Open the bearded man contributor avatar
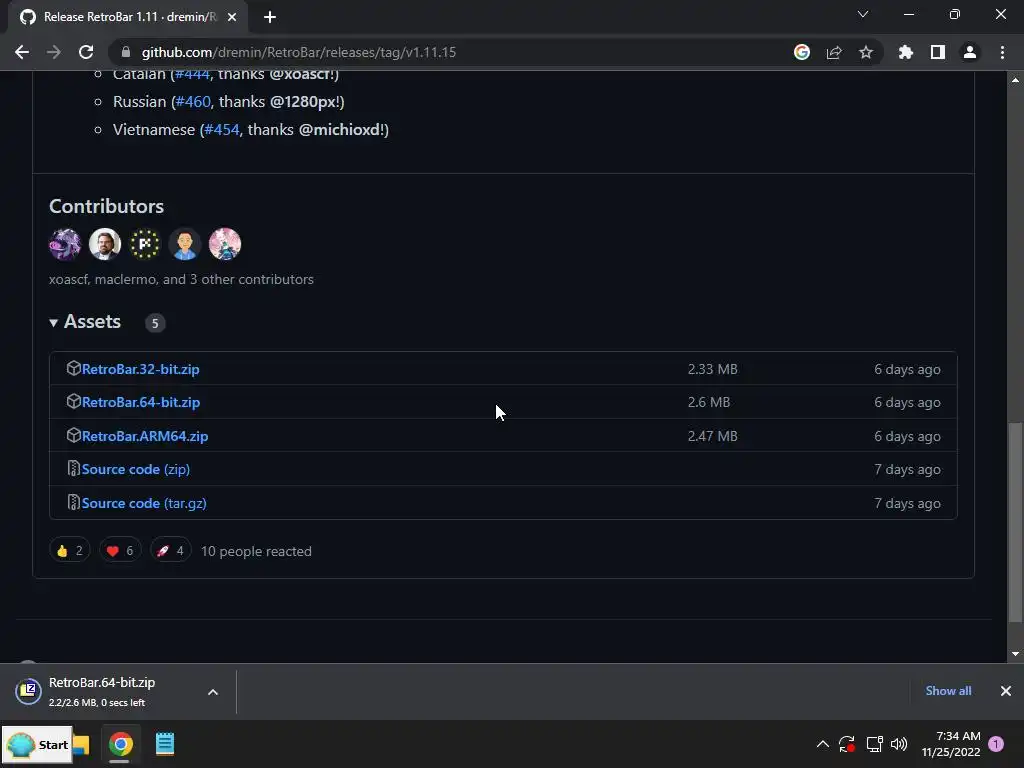Screen dimensions: 1024x768 click(105, 244)
